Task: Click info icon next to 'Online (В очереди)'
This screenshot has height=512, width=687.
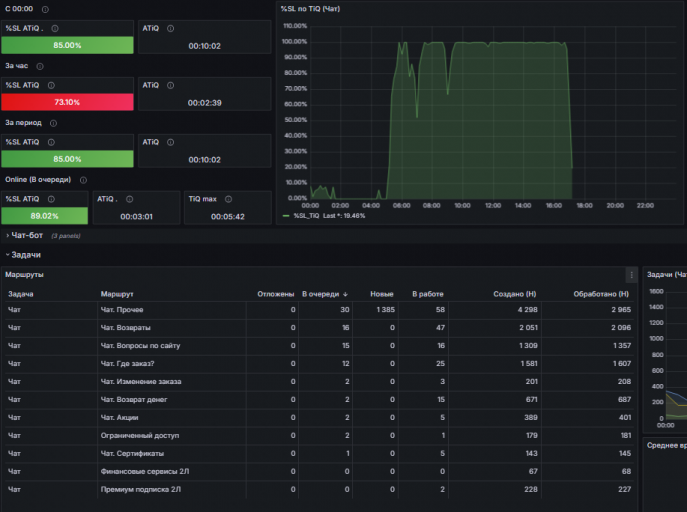Action: 83,180
